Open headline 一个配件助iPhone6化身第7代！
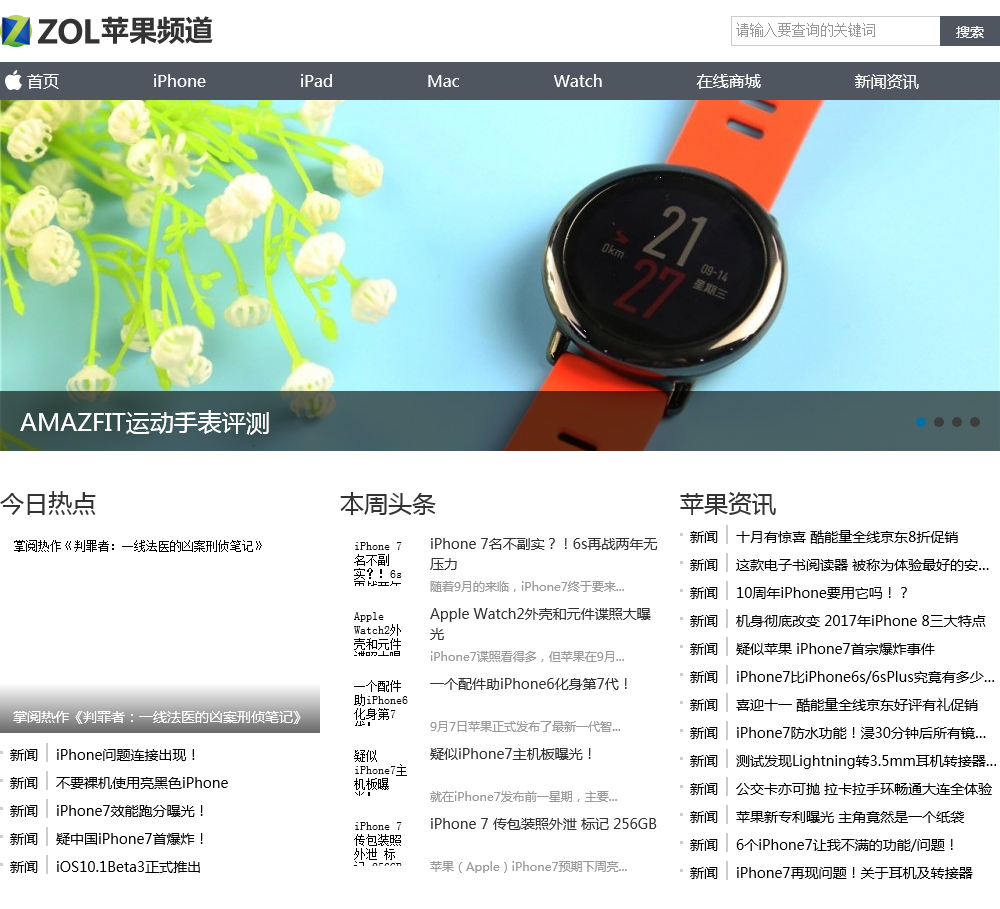 (531, 684)
